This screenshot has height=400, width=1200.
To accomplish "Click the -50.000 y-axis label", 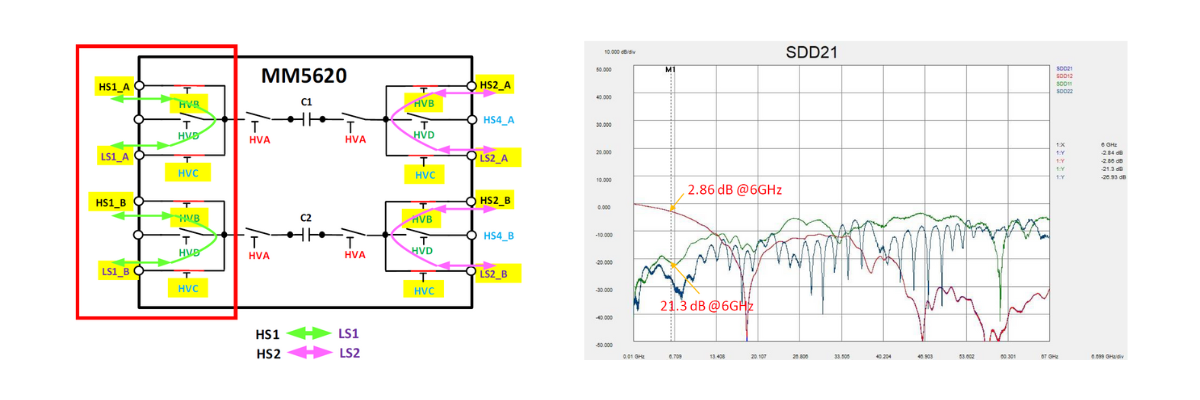I will [x=602, y=345].
